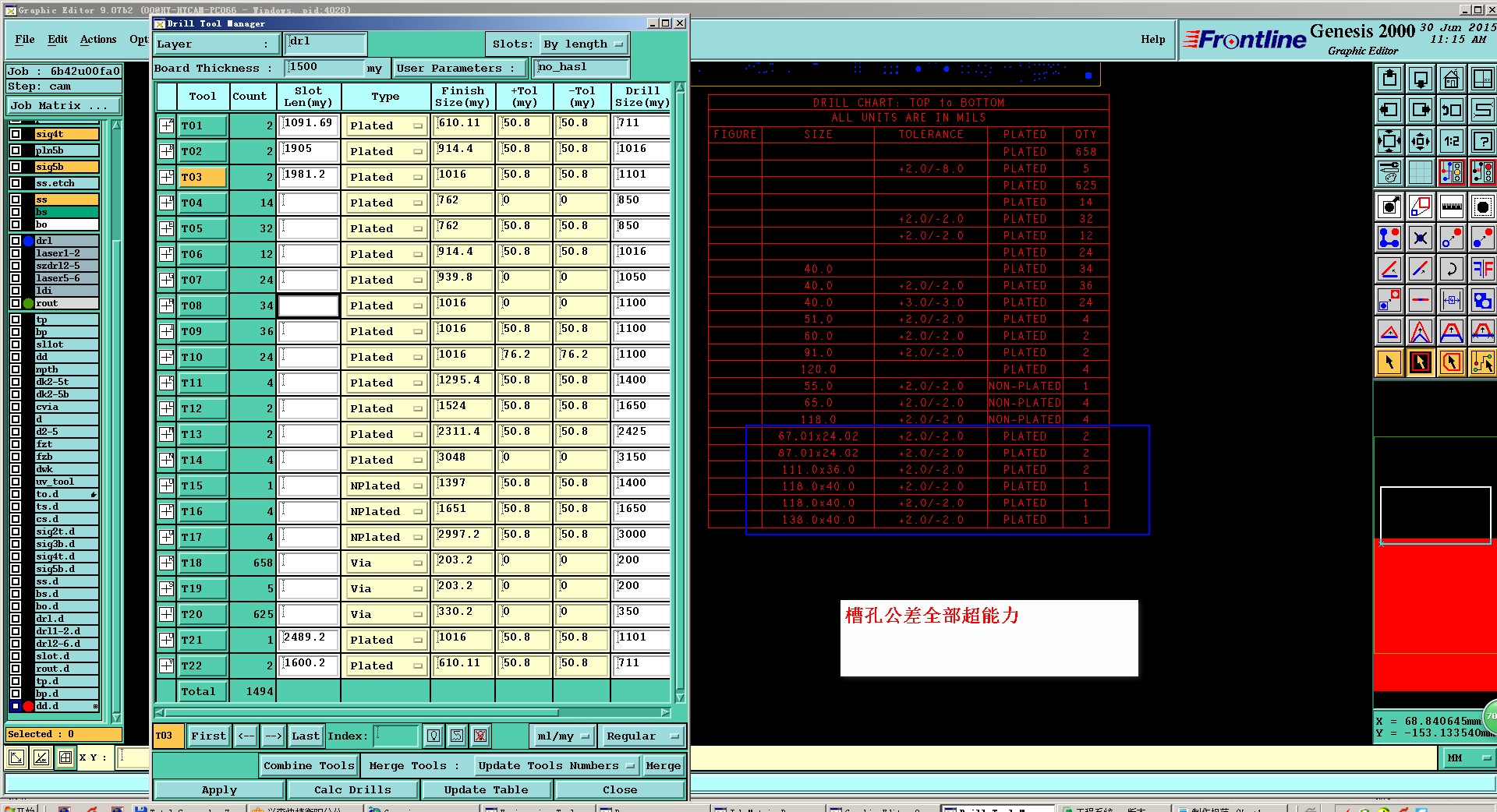Select the rectangle area selection arrow tool
This screenshot has width=1497, height=812.
[1421, 362]
